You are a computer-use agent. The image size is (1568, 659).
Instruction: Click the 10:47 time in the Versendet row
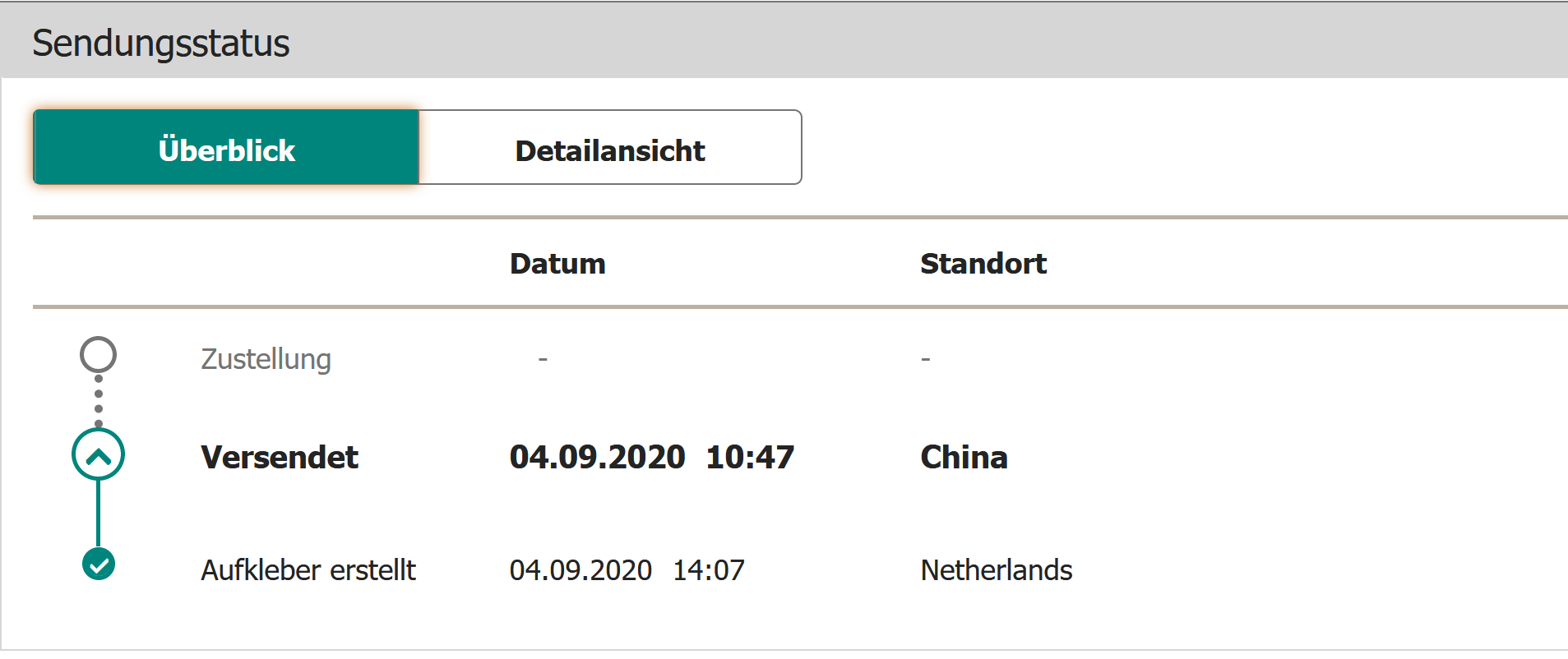point(750,458)
